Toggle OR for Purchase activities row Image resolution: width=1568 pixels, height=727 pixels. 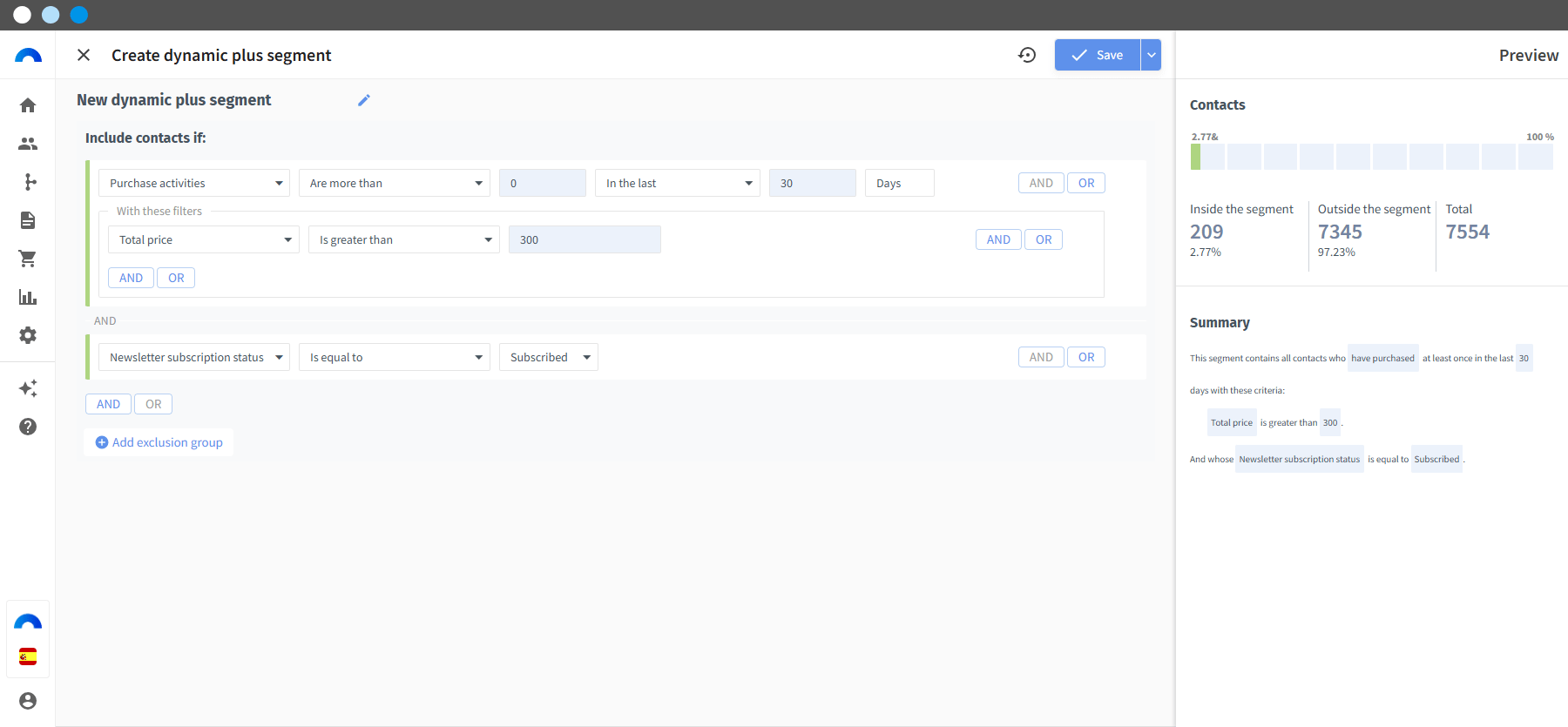tap(1086, 183)
